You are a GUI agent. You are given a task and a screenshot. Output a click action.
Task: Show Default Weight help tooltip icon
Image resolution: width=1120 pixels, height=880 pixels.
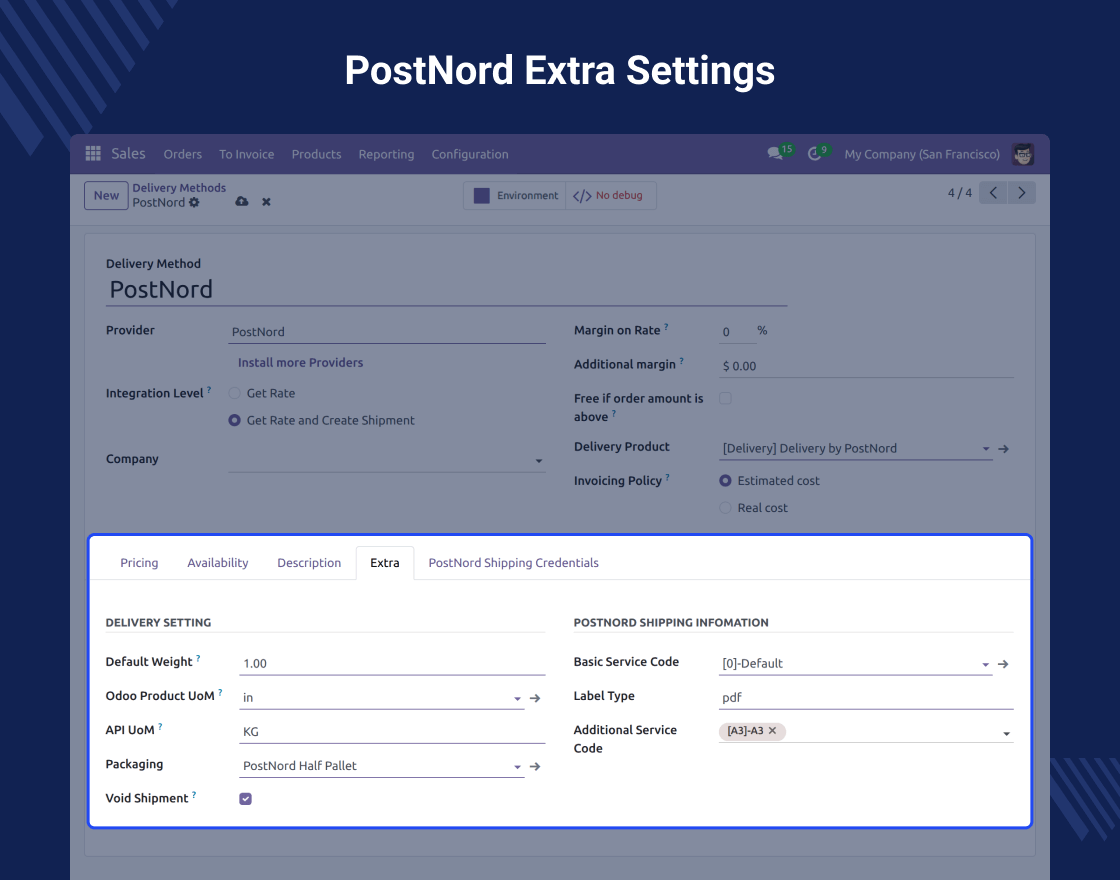pos(198,659)
